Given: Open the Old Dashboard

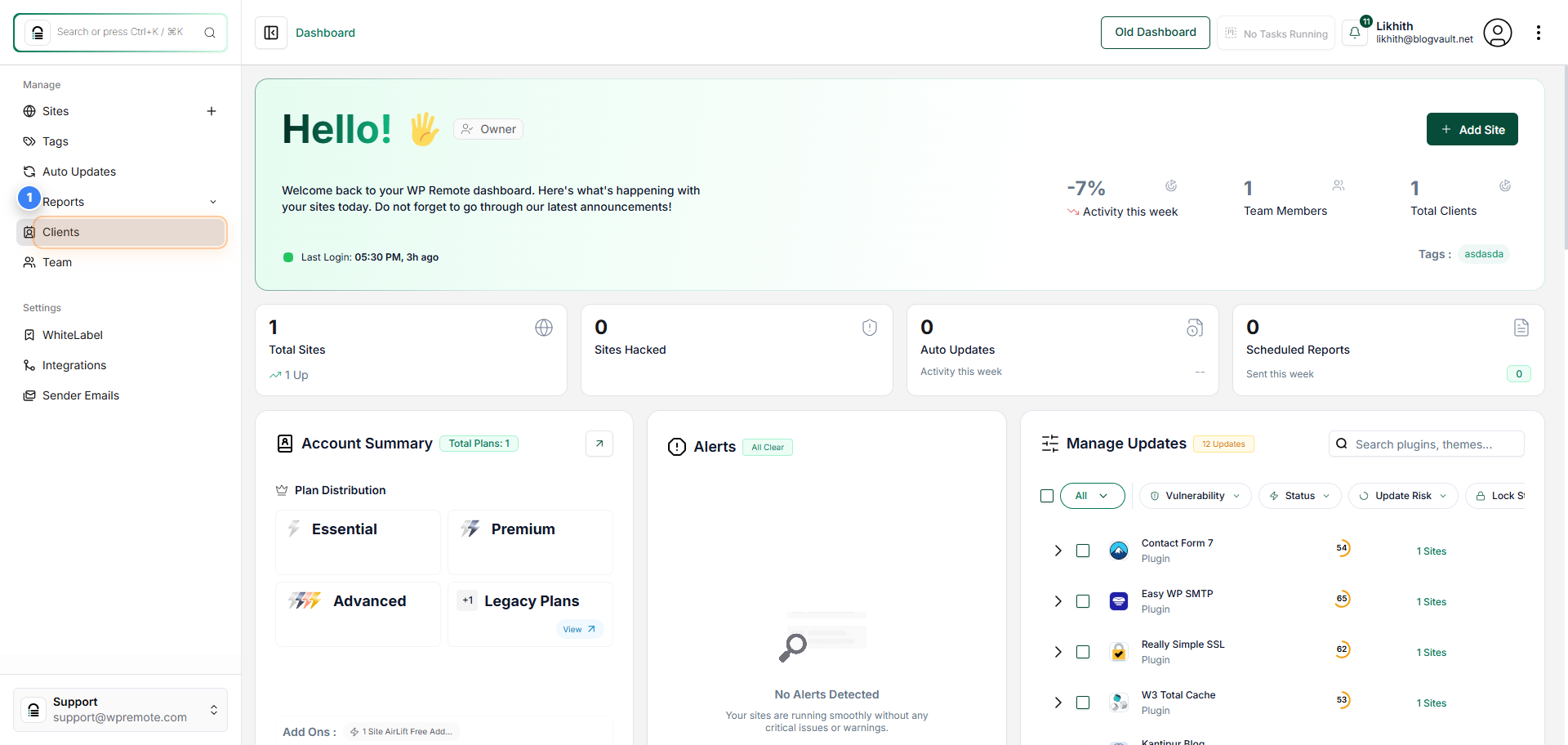Looking at the screenshot, I should pyautogui.click(x=1155, y=33).
